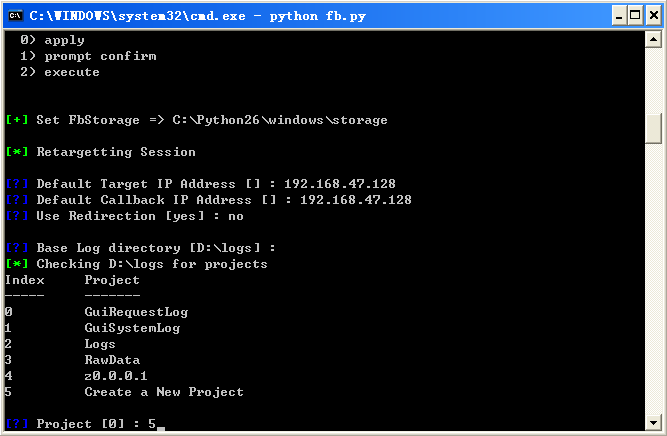
Task: Click the Use Redirection answer 'no'
Action: (236, 216)
